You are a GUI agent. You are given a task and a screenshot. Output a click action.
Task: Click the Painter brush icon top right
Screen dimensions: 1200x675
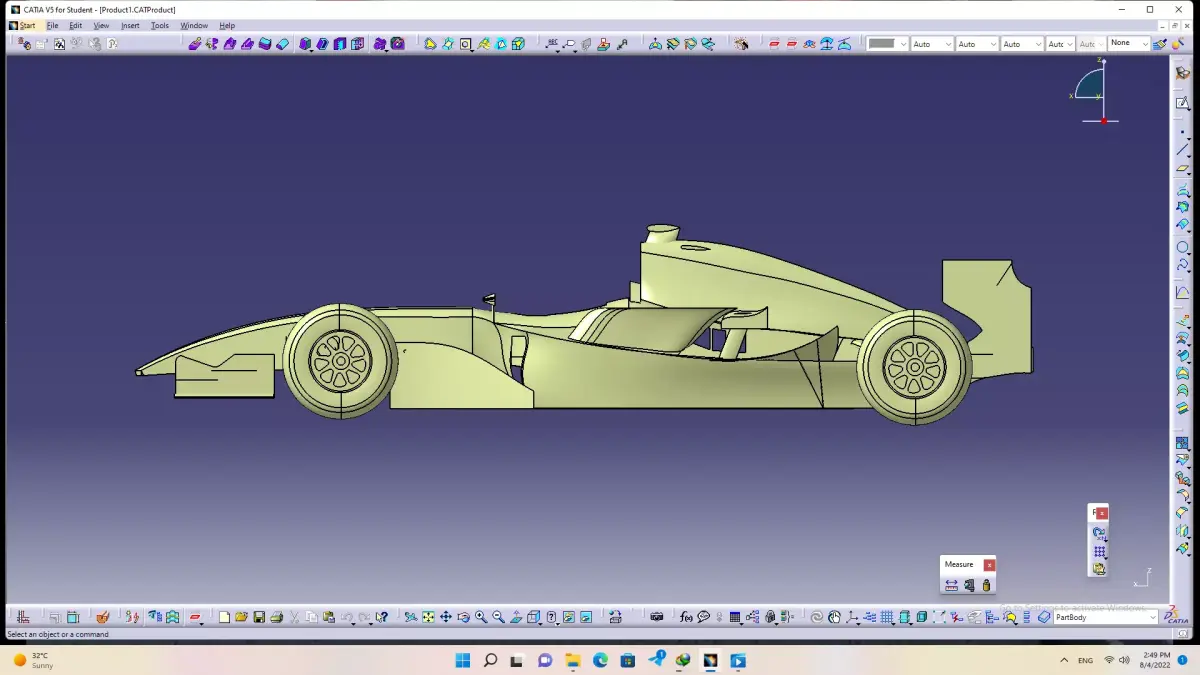click(1159, 44)
